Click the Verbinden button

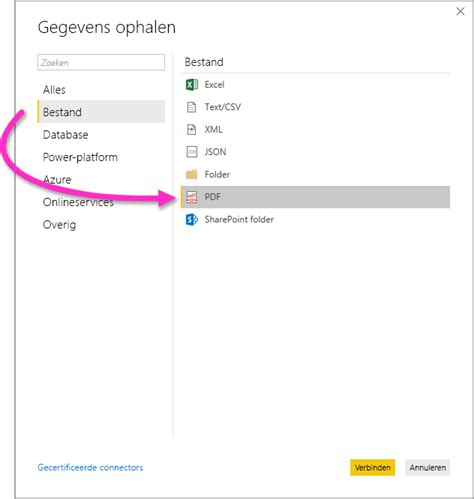[372, 468]
